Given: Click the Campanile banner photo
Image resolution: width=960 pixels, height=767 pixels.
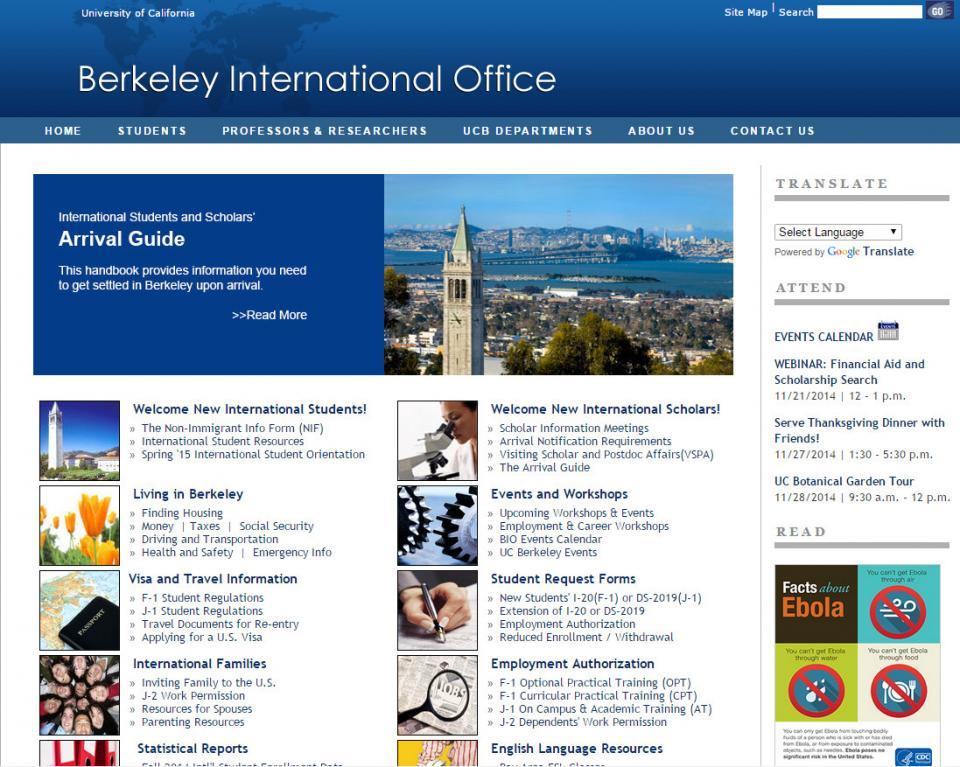Looking at the screenshot, I should point(558,274).
